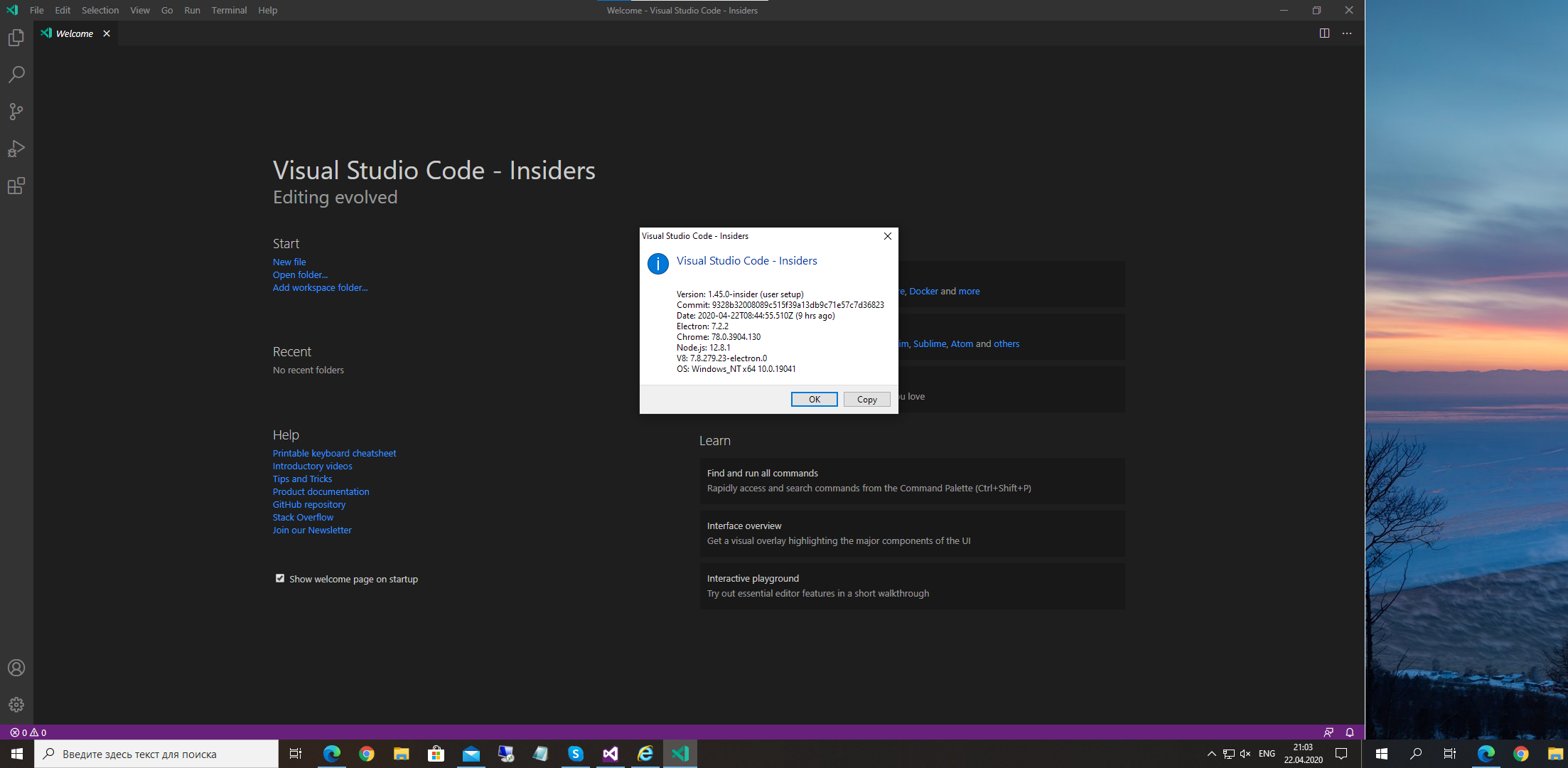Open the Product documentation link
Viewport: 1568px width, 768px height.
321,491
